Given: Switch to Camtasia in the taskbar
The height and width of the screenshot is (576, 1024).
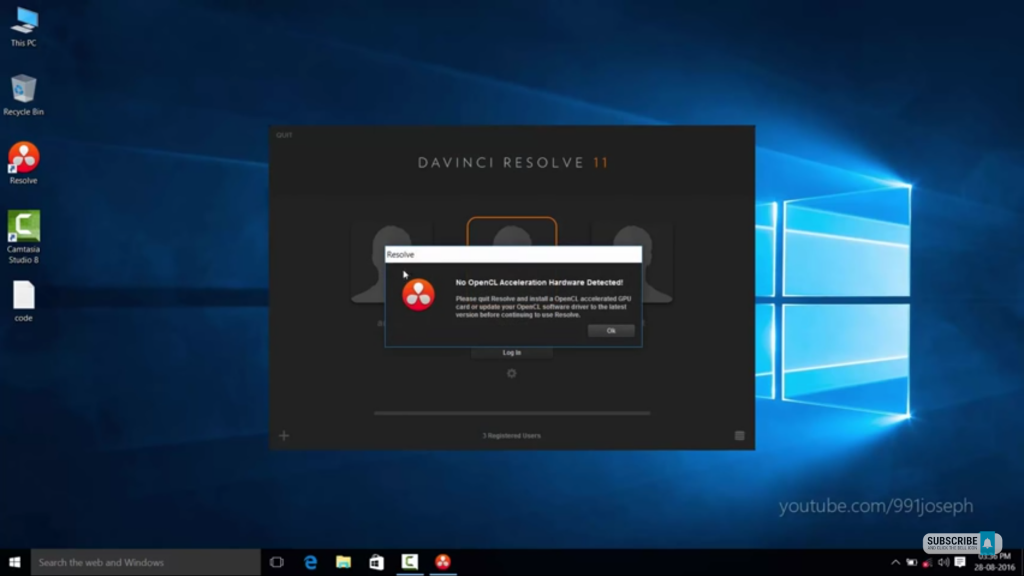Looking at the screenshot, I should (x=409, y=562).
